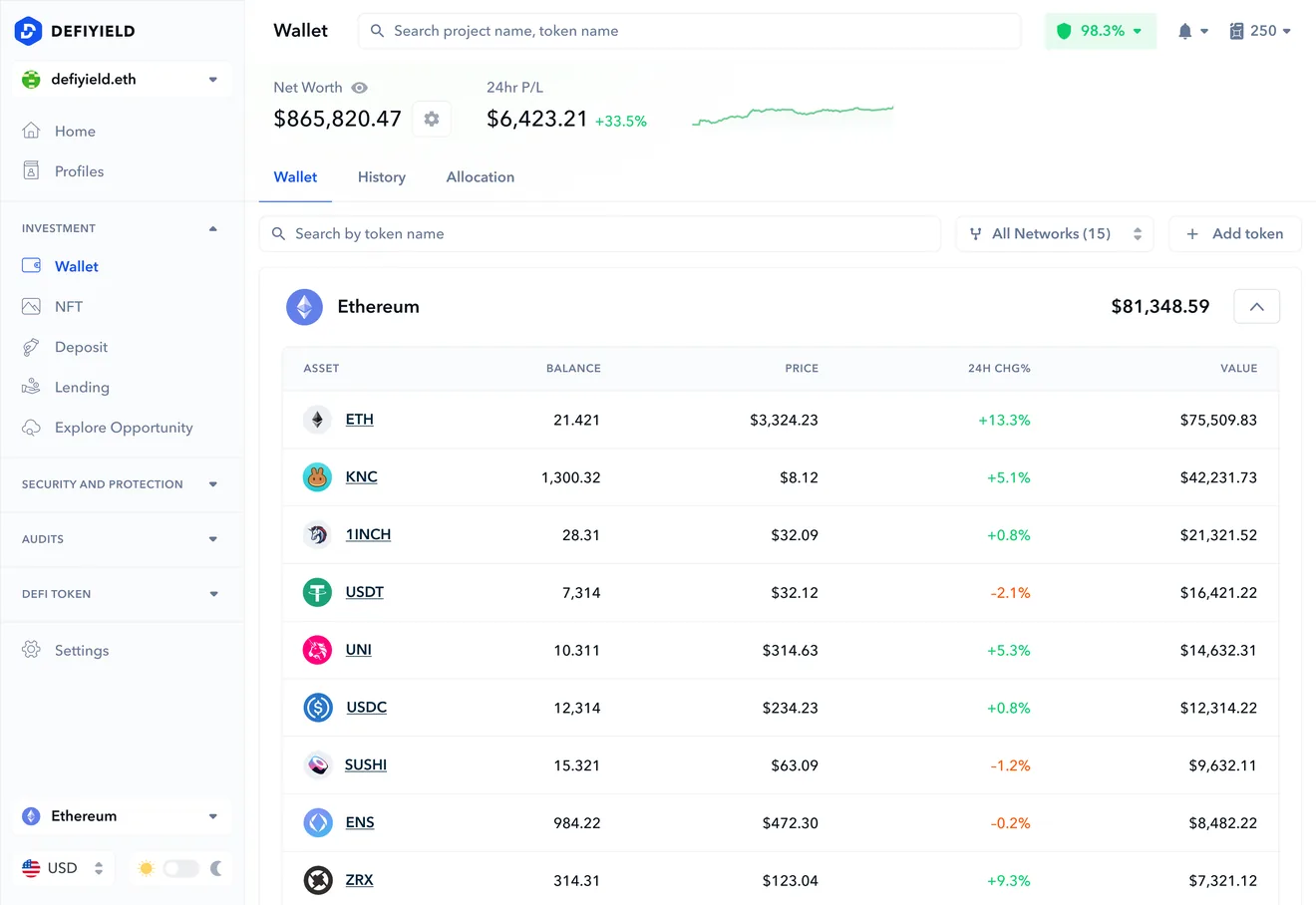Click the defiyield.eth avatar icon
This screenshot has height=905, width=1316.
pos(31,80)
